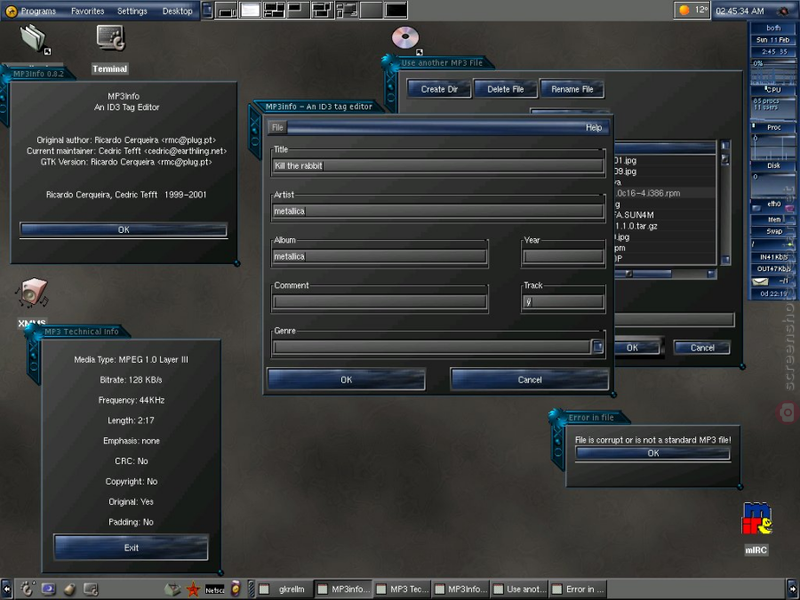Click the sun weather applet showing 12°
This screenshot has height=600, width=800.
click(x=691, y=10)
